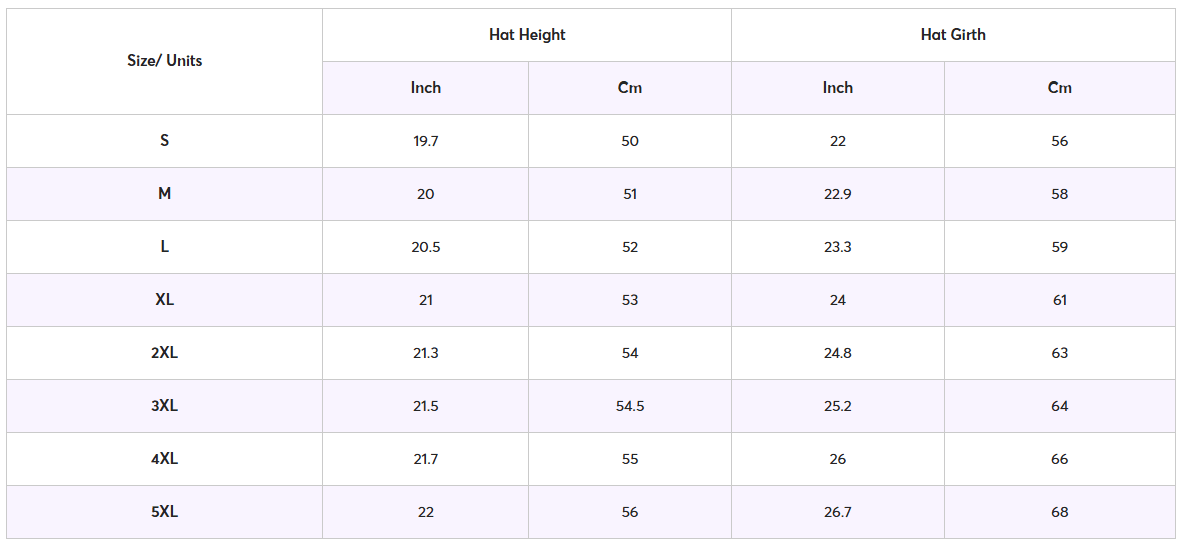Click the 19.7 inch hat height cell
The image size is (1184, 546).
coord(426,141)
